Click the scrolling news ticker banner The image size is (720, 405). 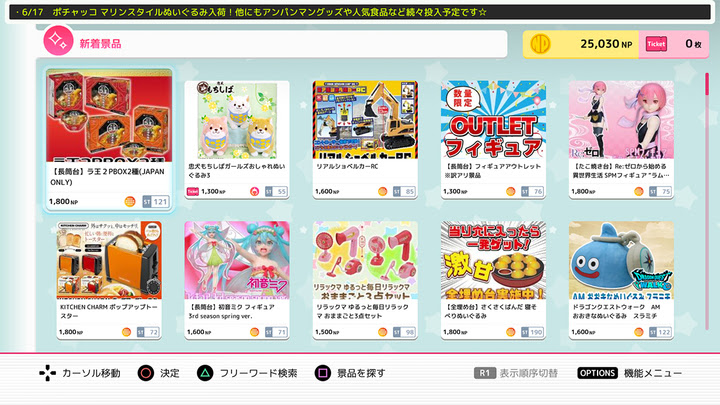coord(360,12)
